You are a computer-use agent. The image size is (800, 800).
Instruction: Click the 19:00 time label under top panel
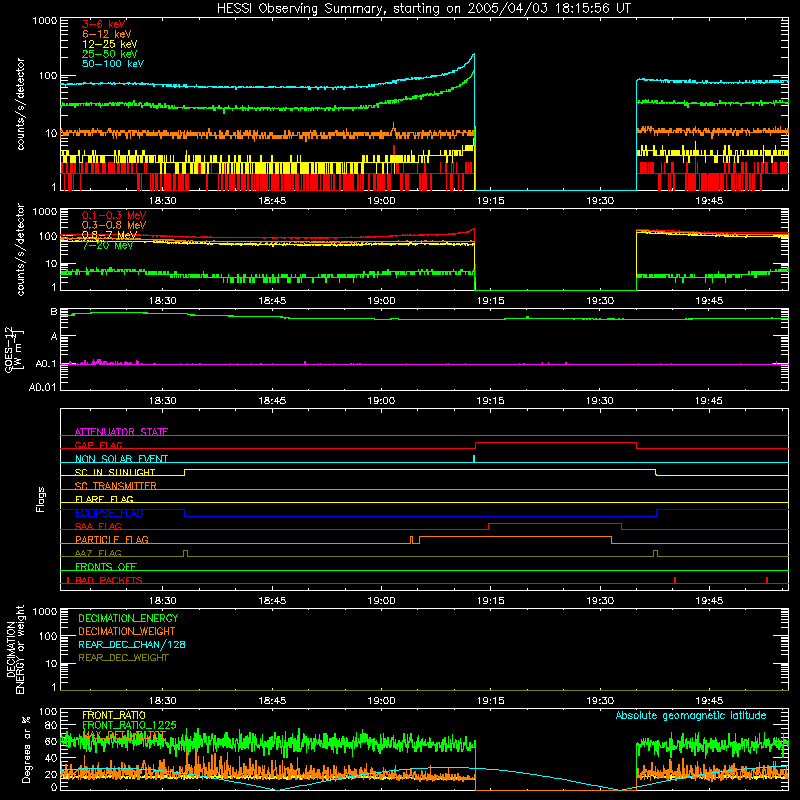click(x=381, y=201)
